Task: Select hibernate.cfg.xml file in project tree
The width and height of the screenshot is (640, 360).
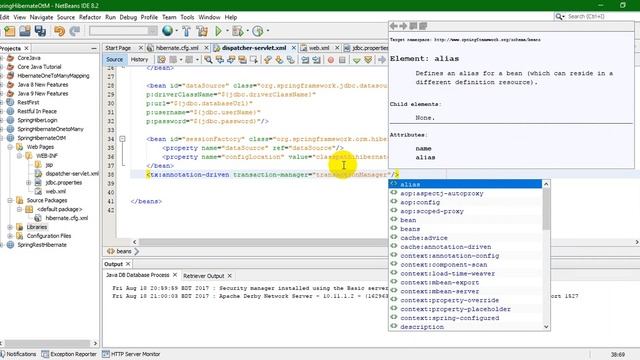Action: 67,218
